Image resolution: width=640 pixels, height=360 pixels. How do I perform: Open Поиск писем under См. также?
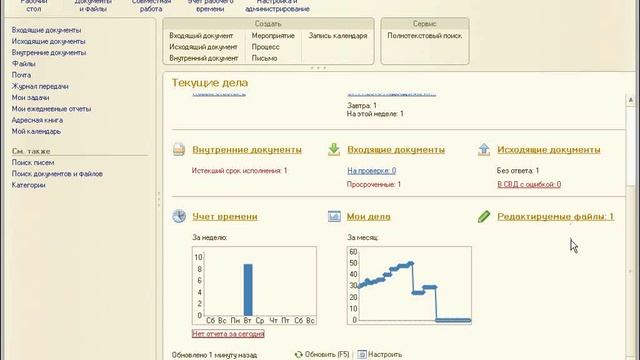(x=33, y=162)
